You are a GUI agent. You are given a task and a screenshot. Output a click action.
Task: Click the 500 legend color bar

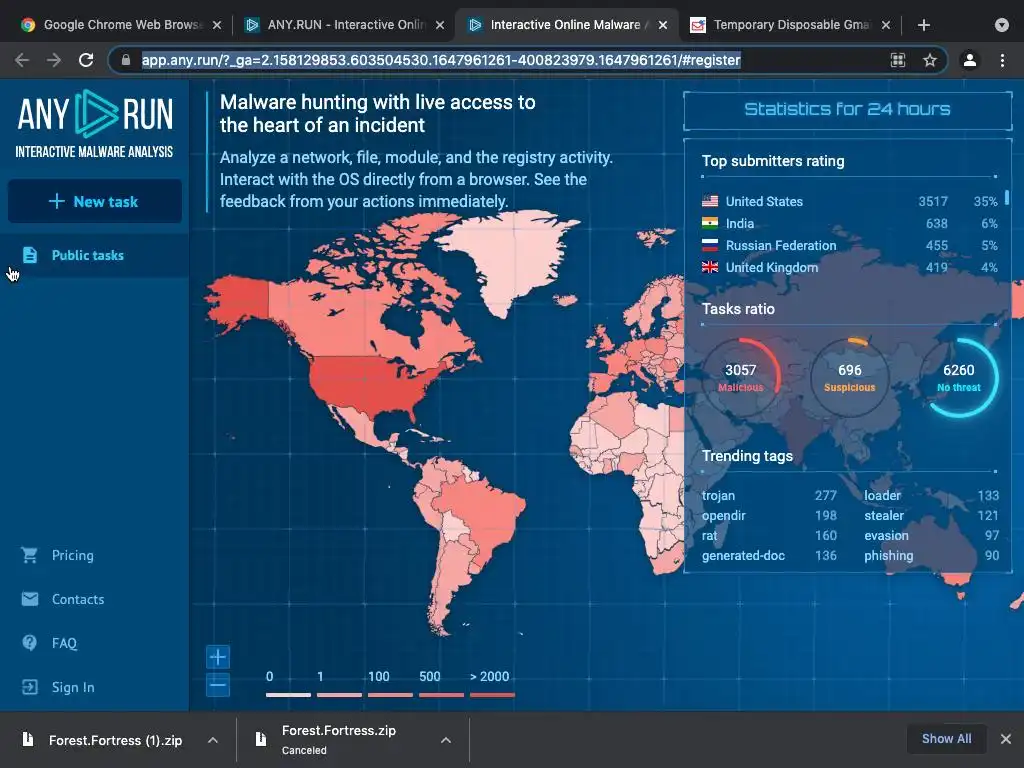441,695
